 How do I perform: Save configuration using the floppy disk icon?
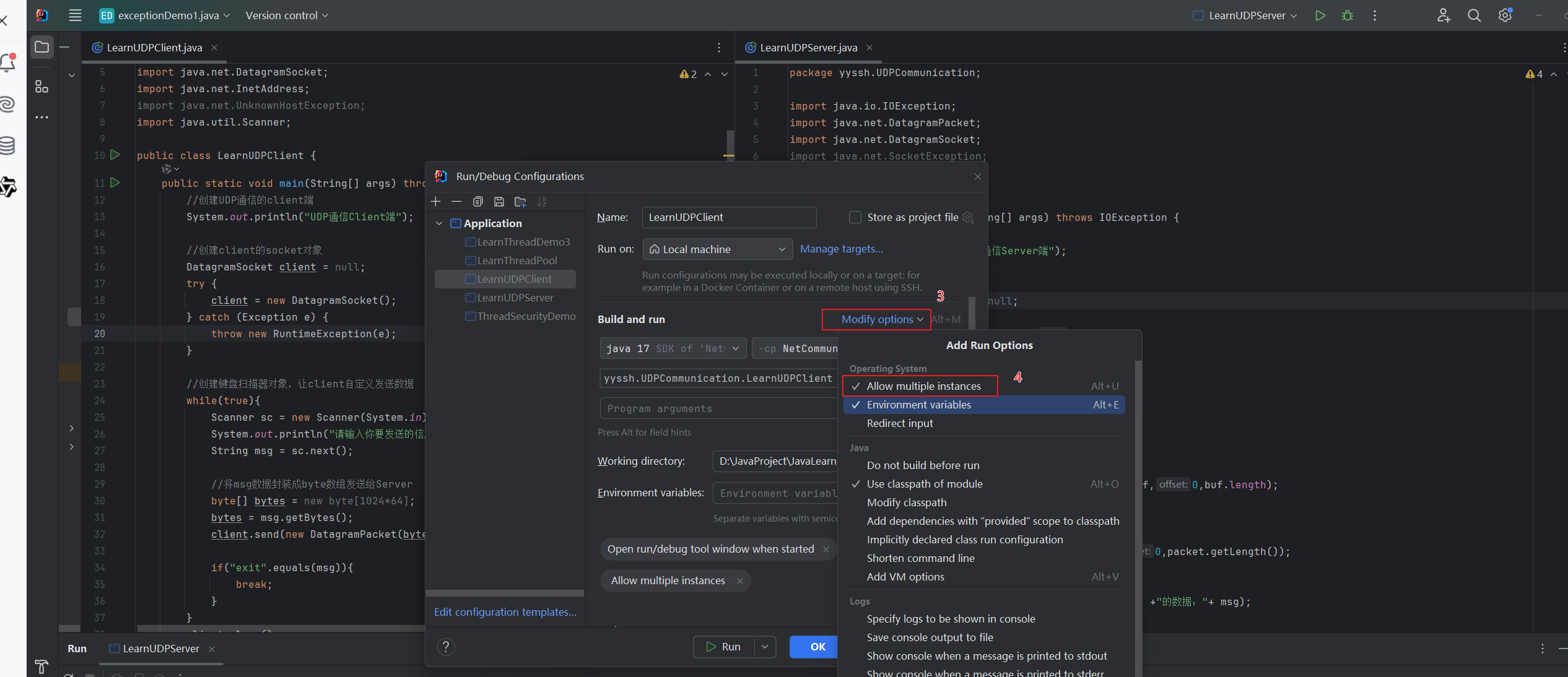[499, 202]
